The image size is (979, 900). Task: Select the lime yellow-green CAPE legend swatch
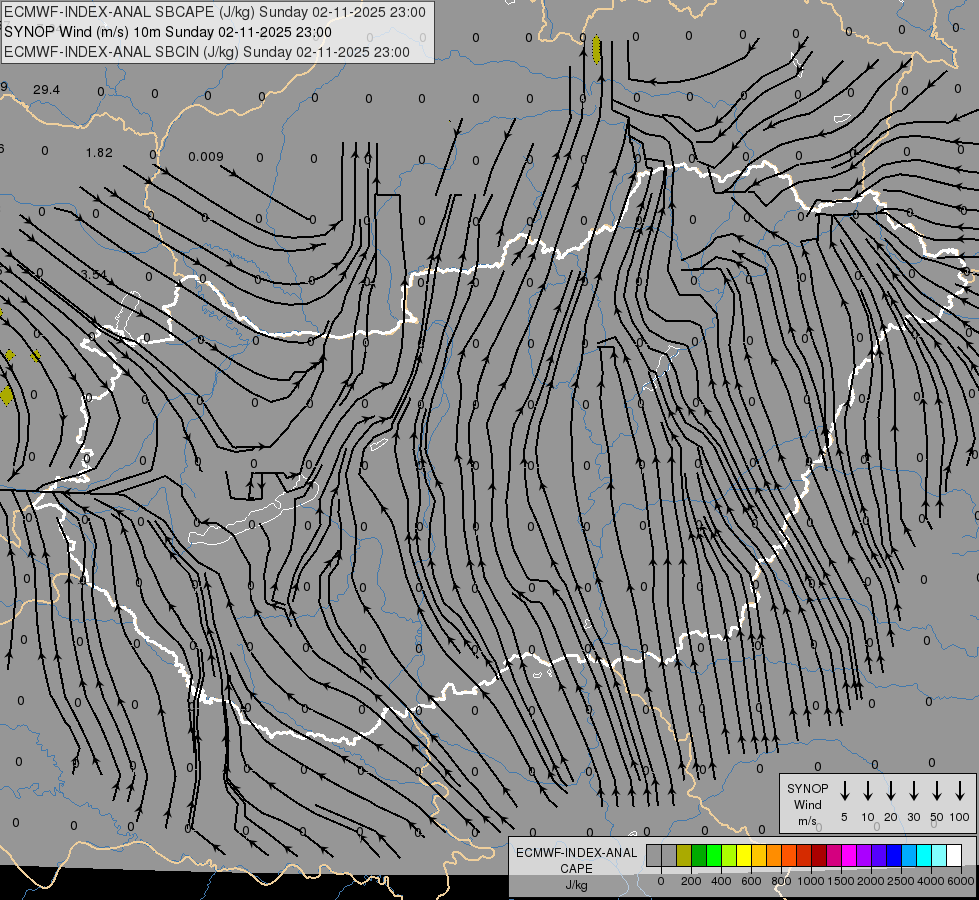[729, 855]
